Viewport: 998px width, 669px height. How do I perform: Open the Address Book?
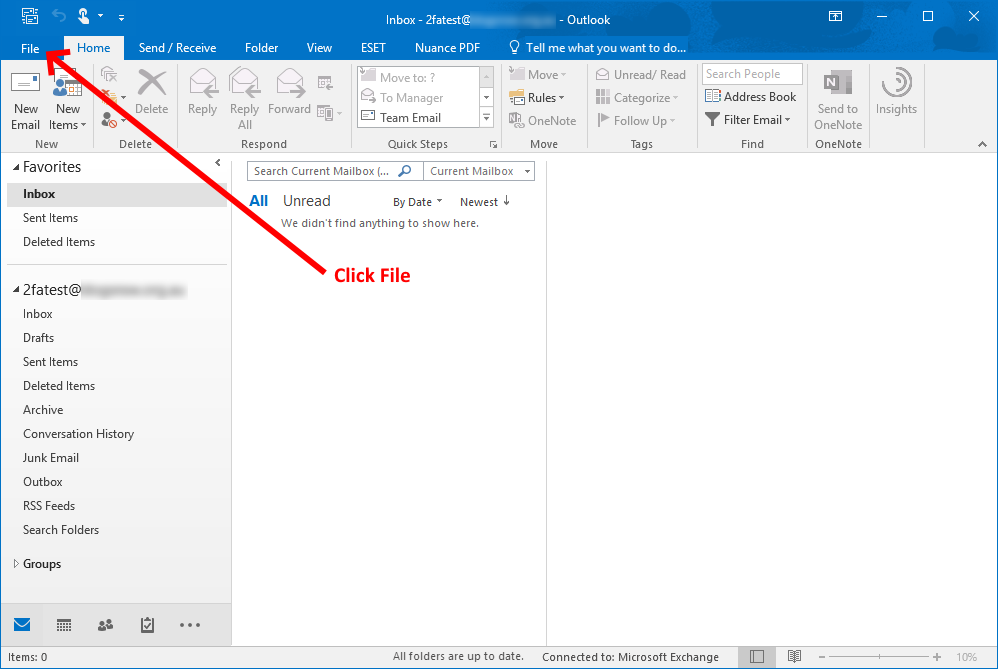pyautogui.click(x=750, y=97)
